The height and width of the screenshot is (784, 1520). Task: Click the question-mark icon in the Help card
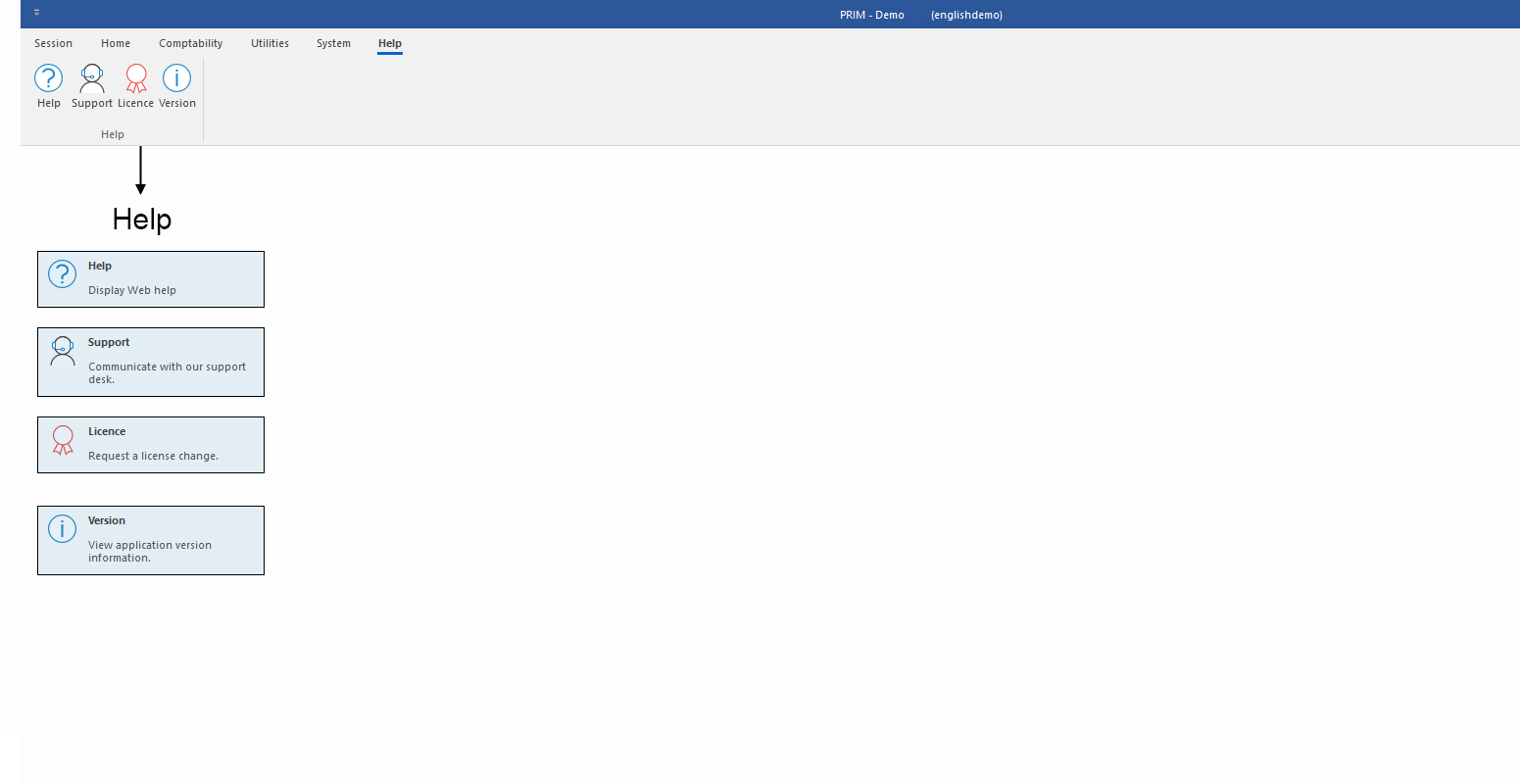click(63, 274)
